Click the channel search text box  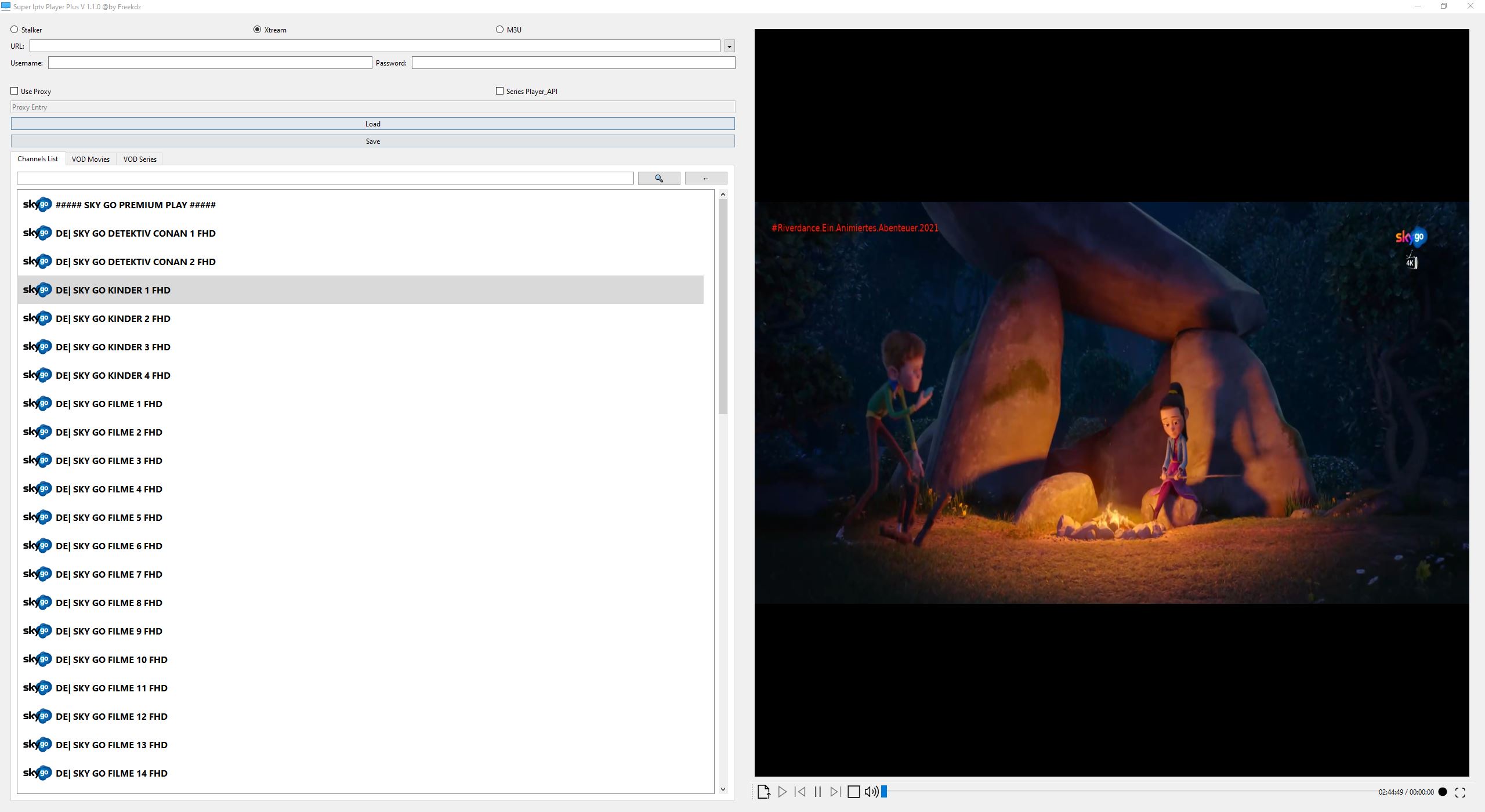325,178
